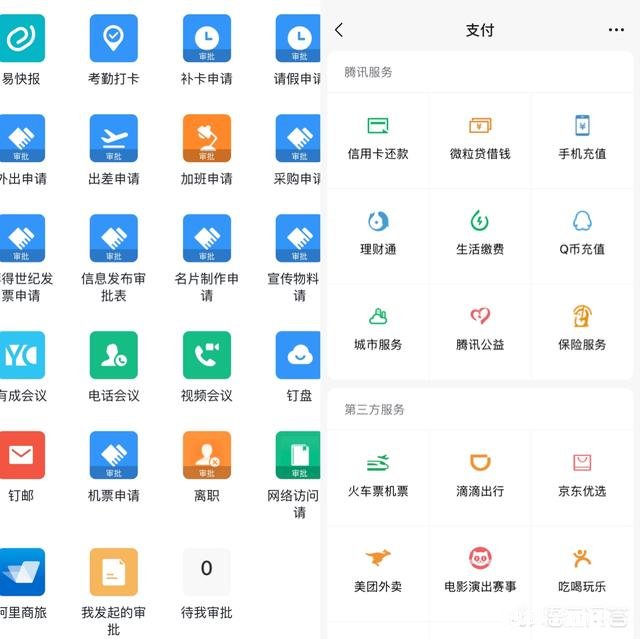This screenshot has width=640, height=639.
Task: Start 电话会议 phone conference
Action: (113, 355)
